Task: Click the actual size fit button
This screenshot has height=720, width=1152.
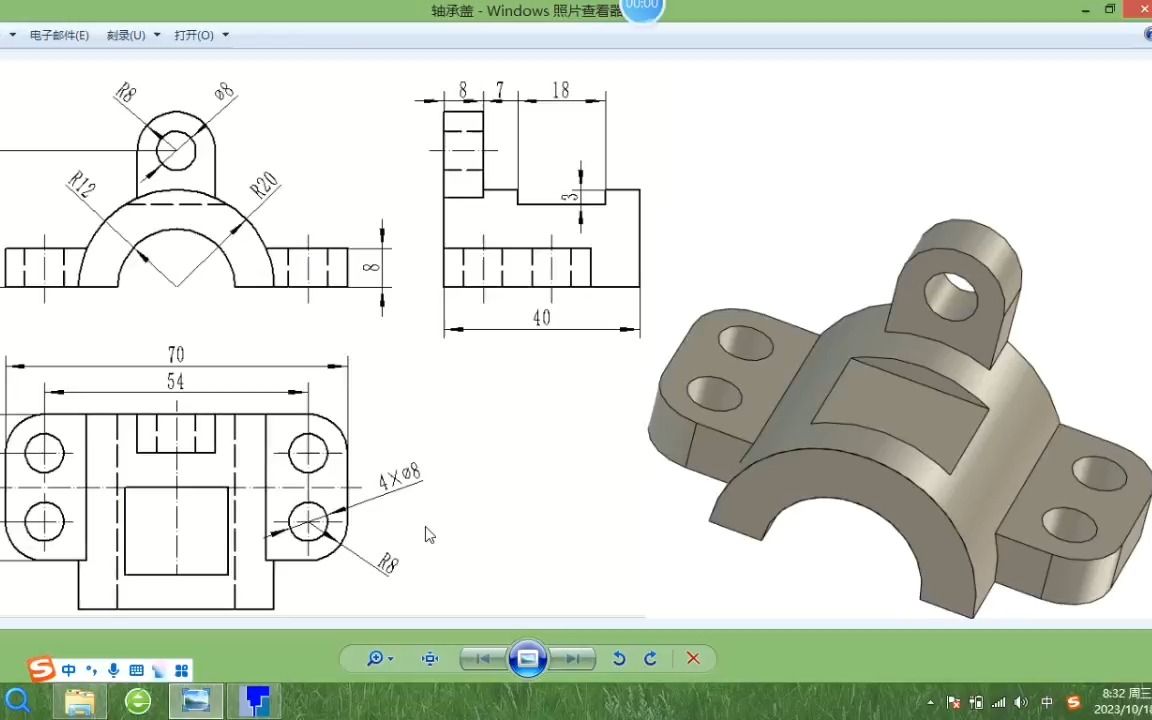Action: [430, 658]
